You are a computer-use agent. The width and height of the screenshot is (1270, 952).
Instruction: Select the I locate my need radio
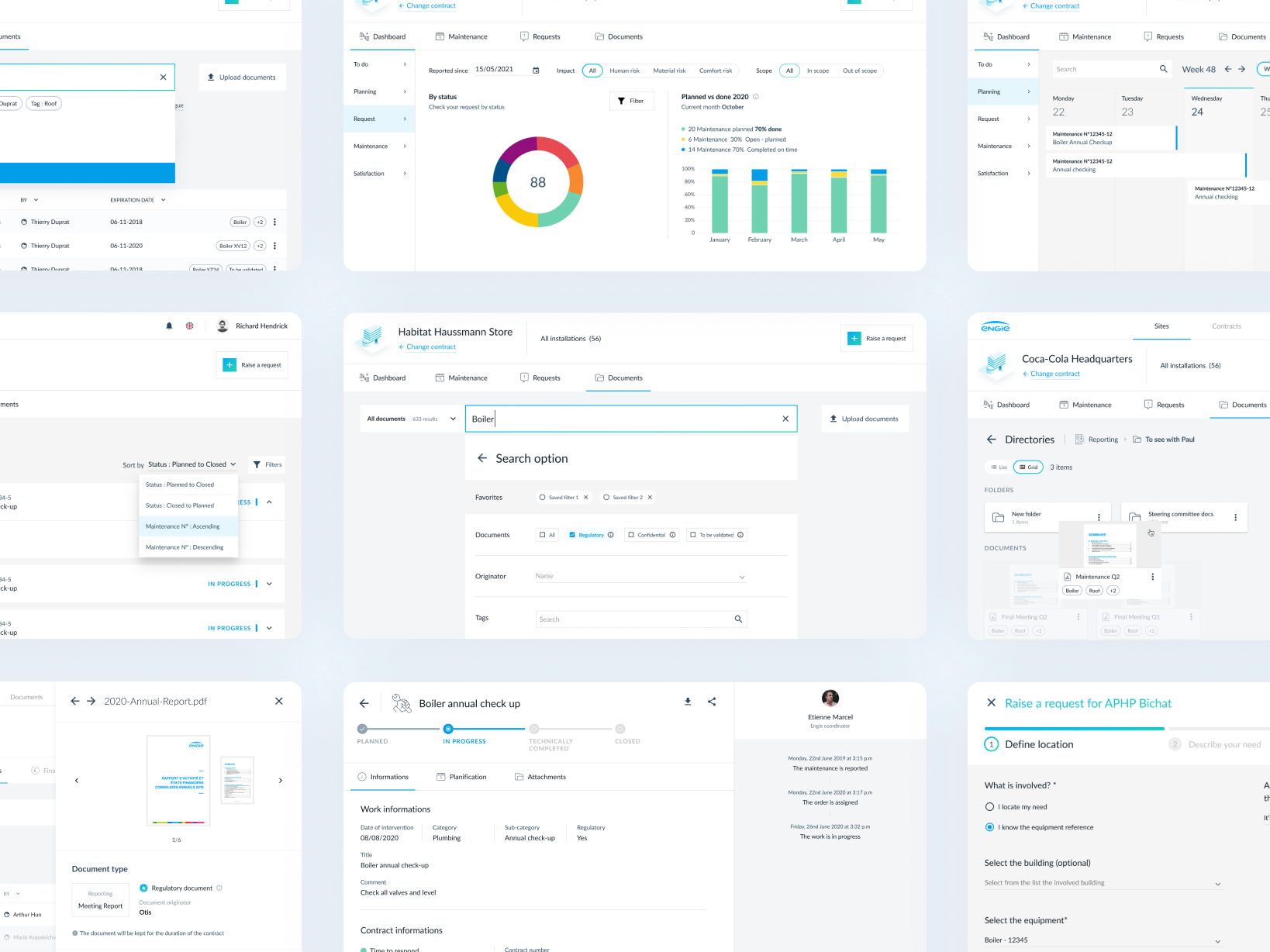pos(989,807)
